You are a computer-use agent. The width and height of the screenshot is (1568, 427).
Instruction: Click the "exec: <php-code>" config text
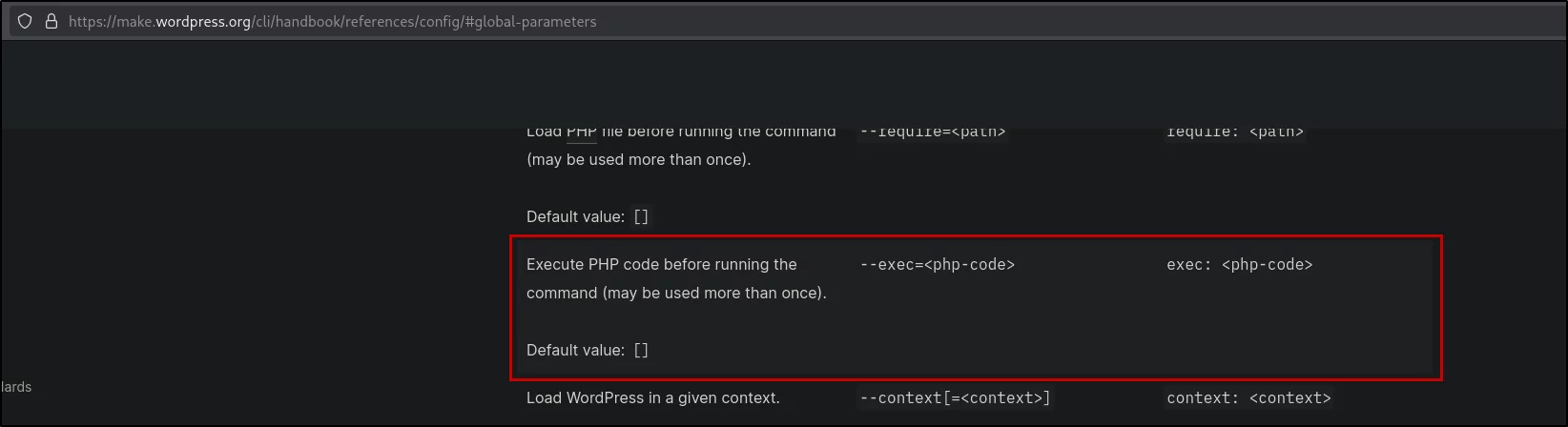pyautogui.click(x=1239, y=265)
